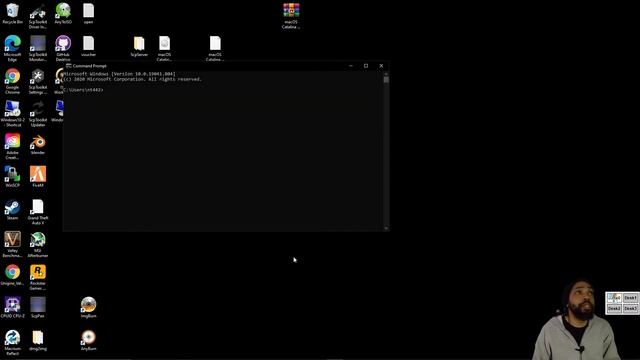This screenshot has height=360, width=640.
Task: Click the desktop thumbnail in the switcher widget
Action: [x=614, y=298]
